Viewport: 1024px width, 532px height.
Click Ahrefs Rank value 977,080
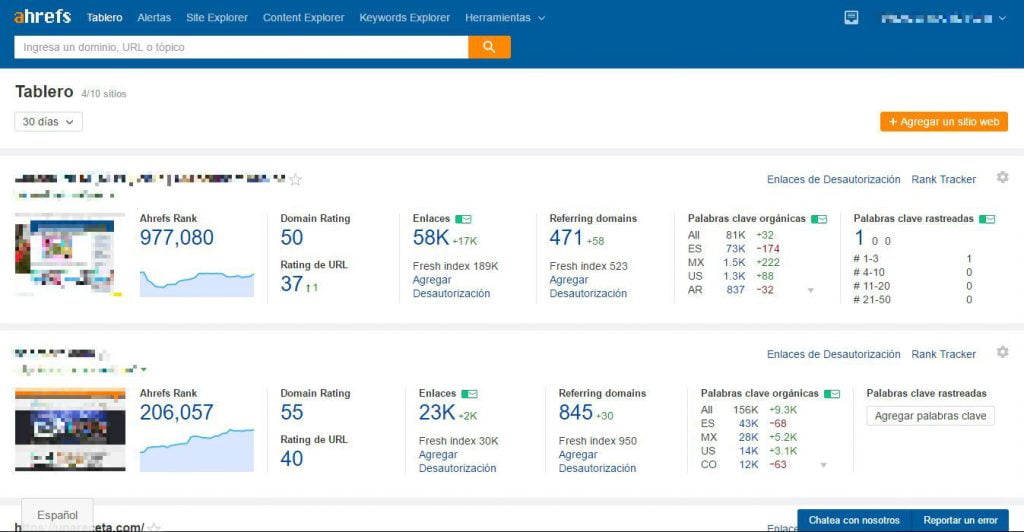pyautogui.click(x=176, y=238)
